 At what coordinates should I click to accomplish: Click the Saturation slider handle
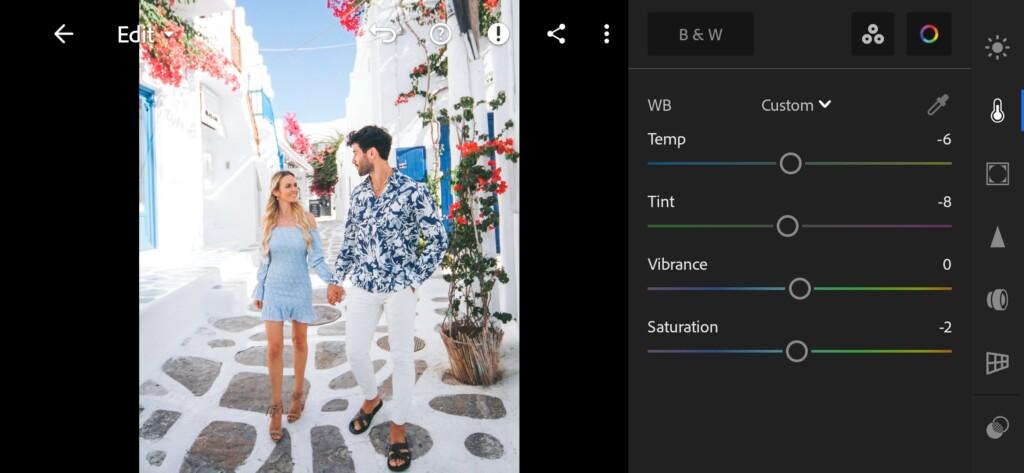[797, 351]
